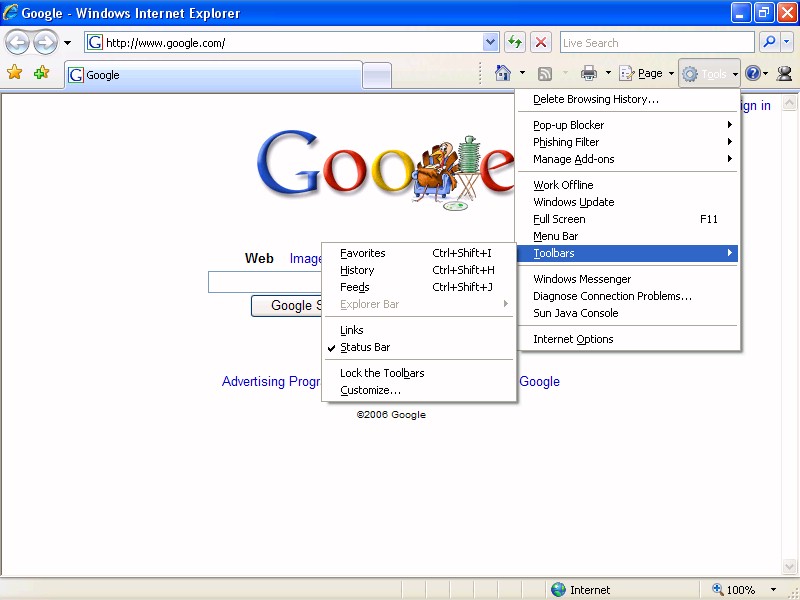The height and width of the screenshot is (600, 800).
Task: Toggle the Links toolbar entry
Action: 419,330
